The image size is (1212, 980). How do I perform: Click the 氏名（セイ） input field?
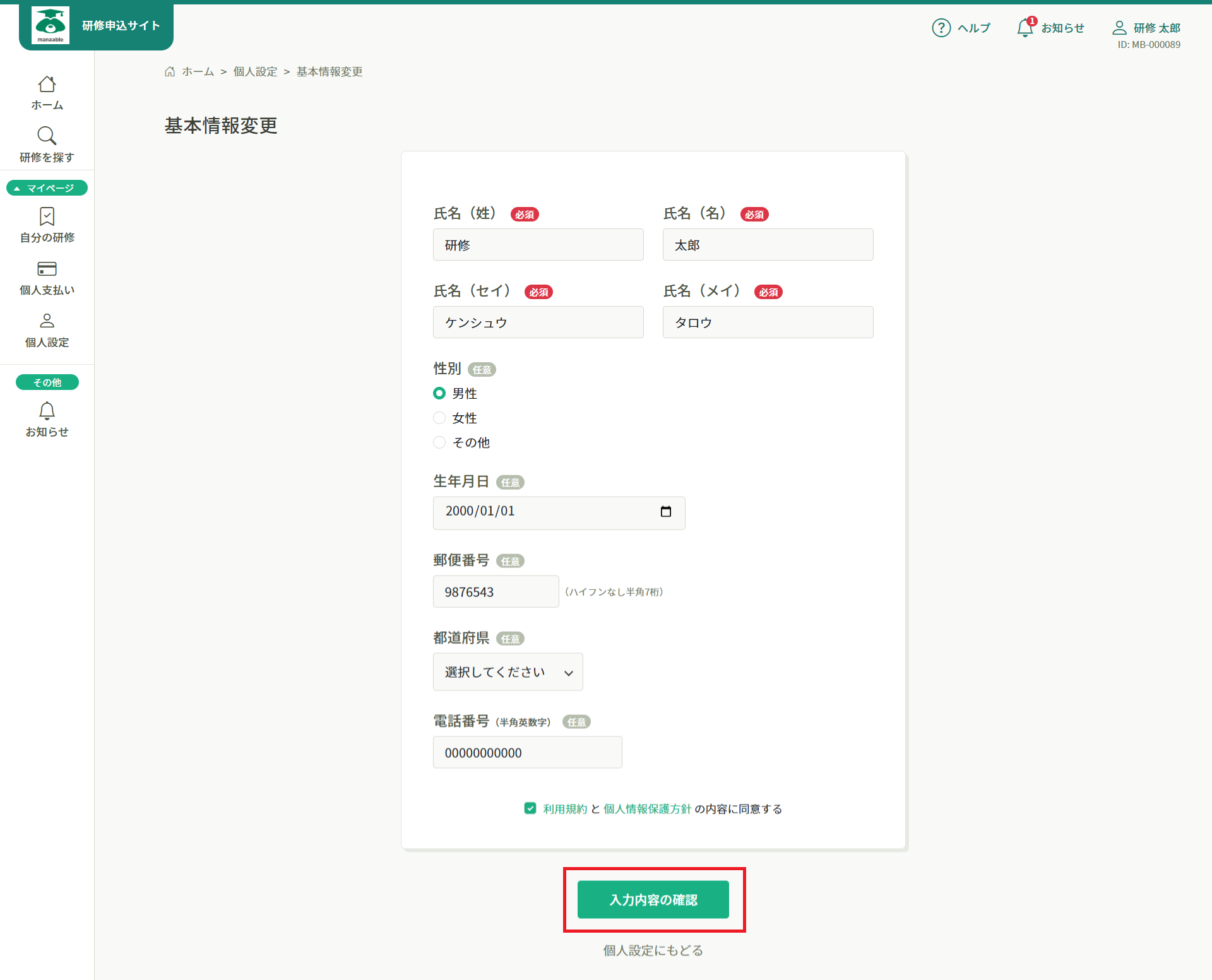point(538,322)
